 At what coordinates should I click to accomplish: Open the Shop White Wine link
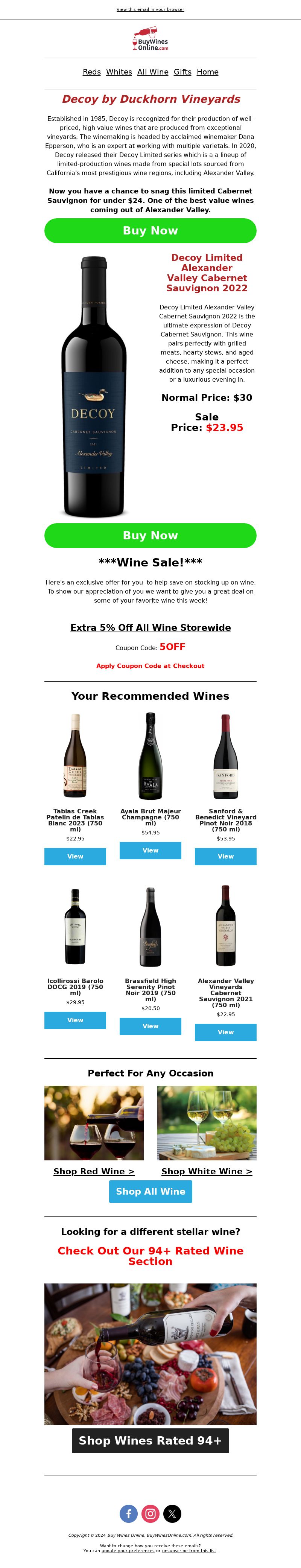pyautogui.click(x=207, y=1171)
